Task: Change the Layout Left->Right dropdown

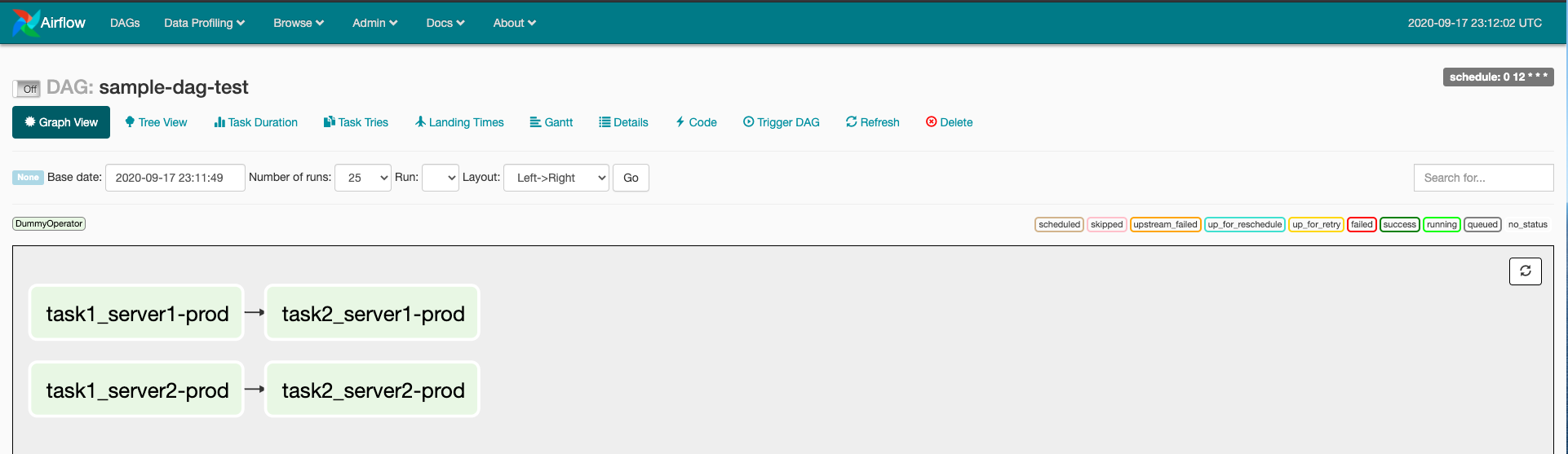Action: (x=556, y=178)
